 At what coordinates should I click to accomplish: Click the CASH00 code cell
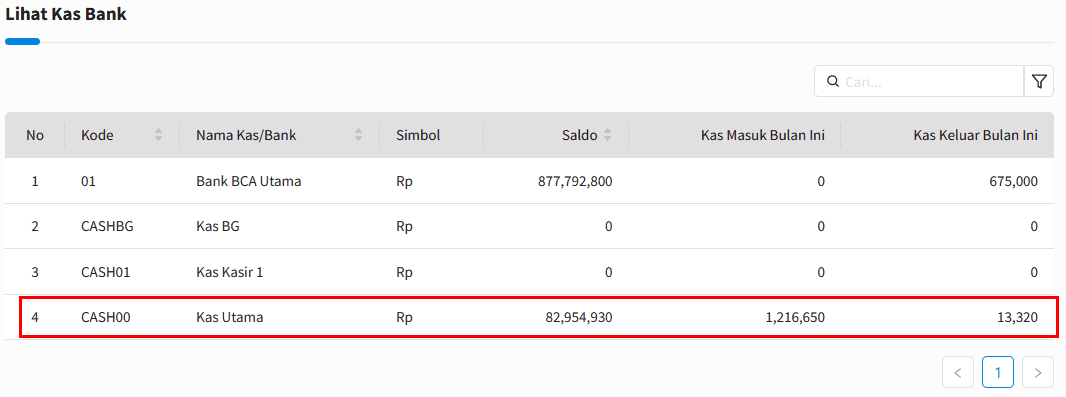coord(105,317)
